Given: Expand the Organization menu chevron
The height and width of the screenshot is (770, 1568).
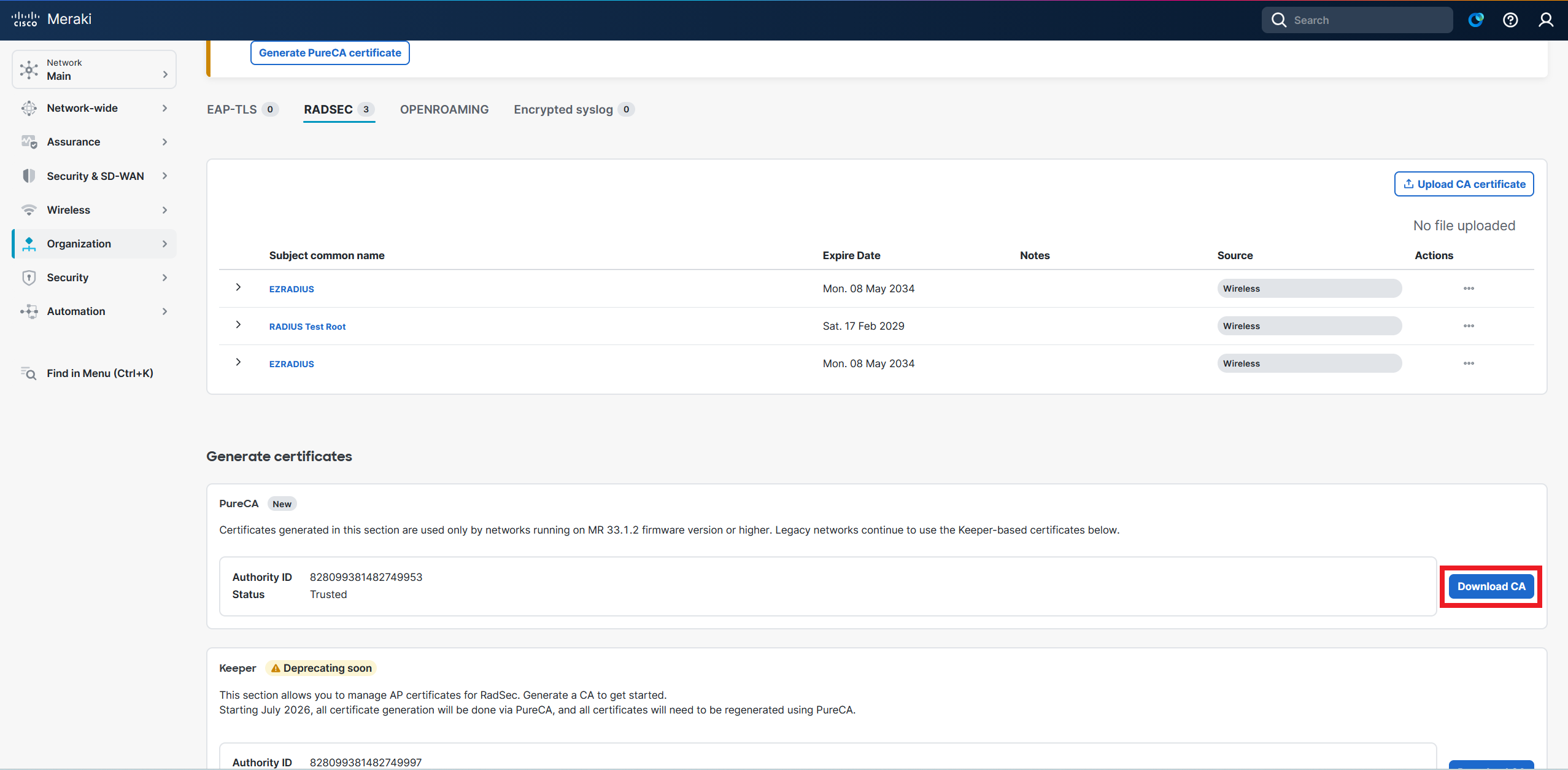Looking at the screenshot, I should click(x=164, y=244).
